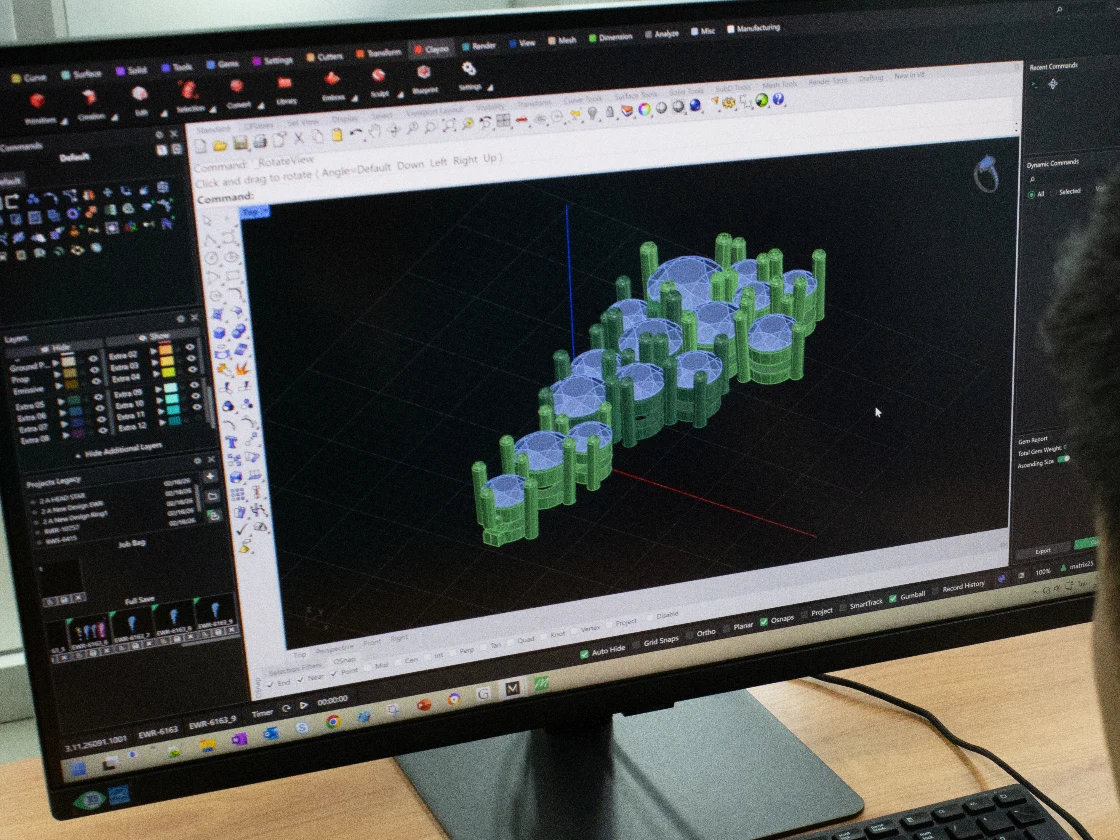Click the Save floppy disk icon
Screen dimensions: 1120x840
pyautogui.click(x=239, y=143)
